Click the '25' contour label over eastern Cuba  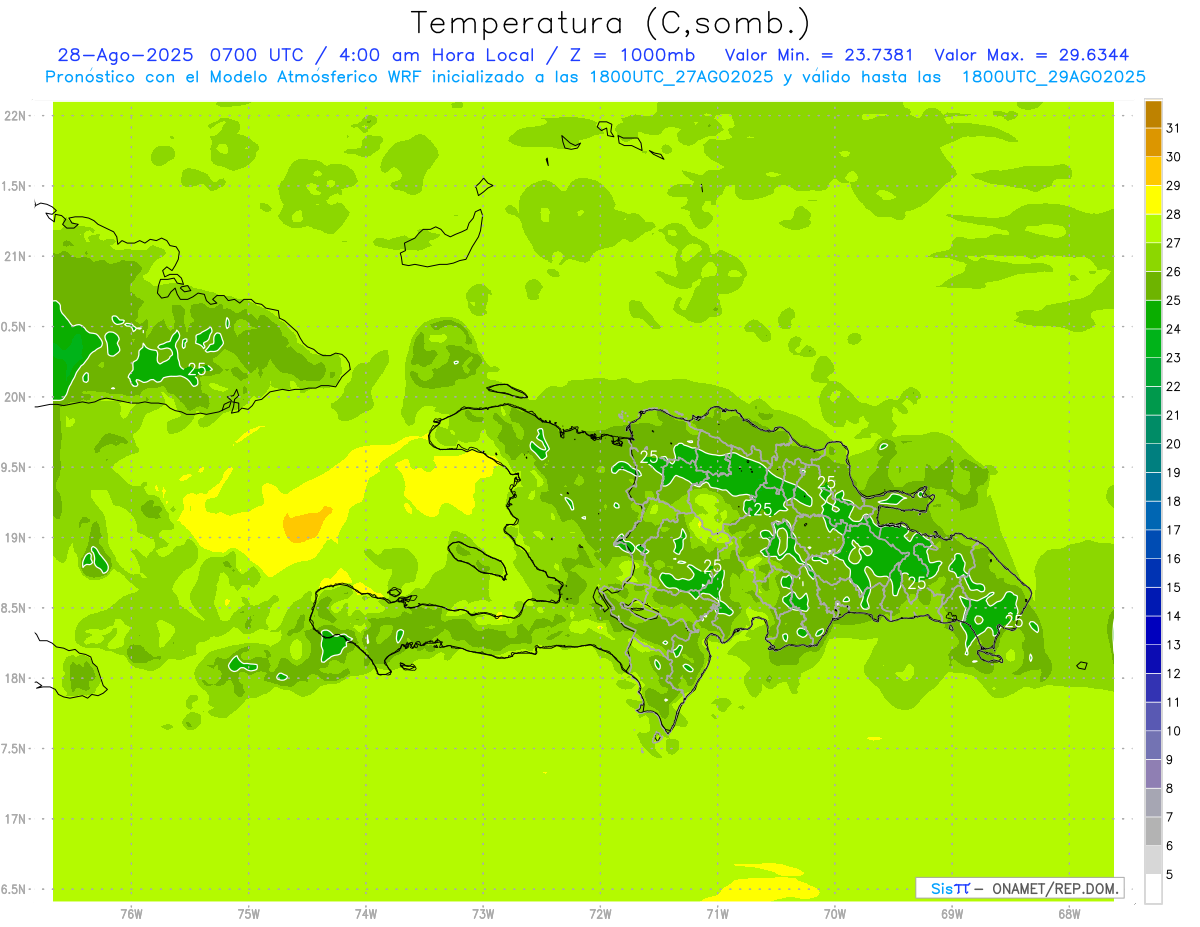[x=197, y=369]
